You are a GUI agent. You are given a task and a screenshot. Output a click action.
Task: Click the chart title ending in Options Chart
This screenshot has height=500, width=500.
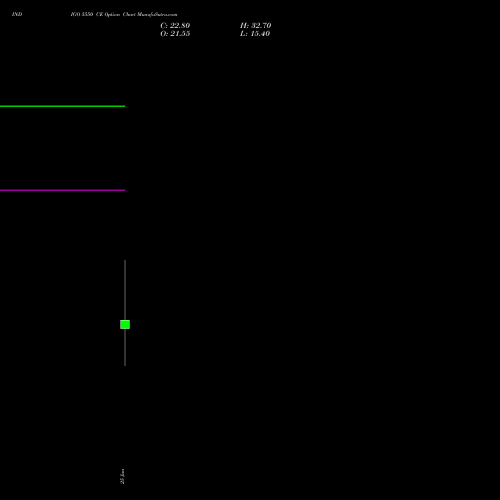124,14
